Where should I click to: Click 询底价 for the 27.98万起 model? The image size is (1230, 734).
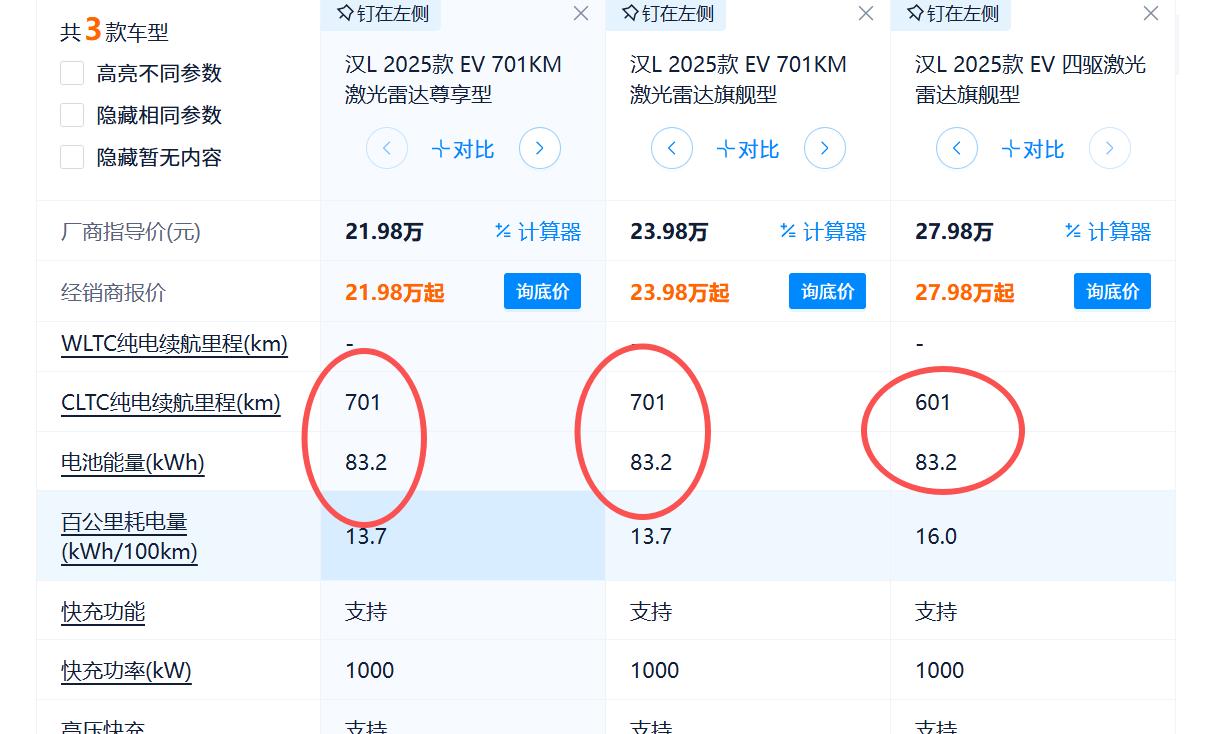(1113, 291)
